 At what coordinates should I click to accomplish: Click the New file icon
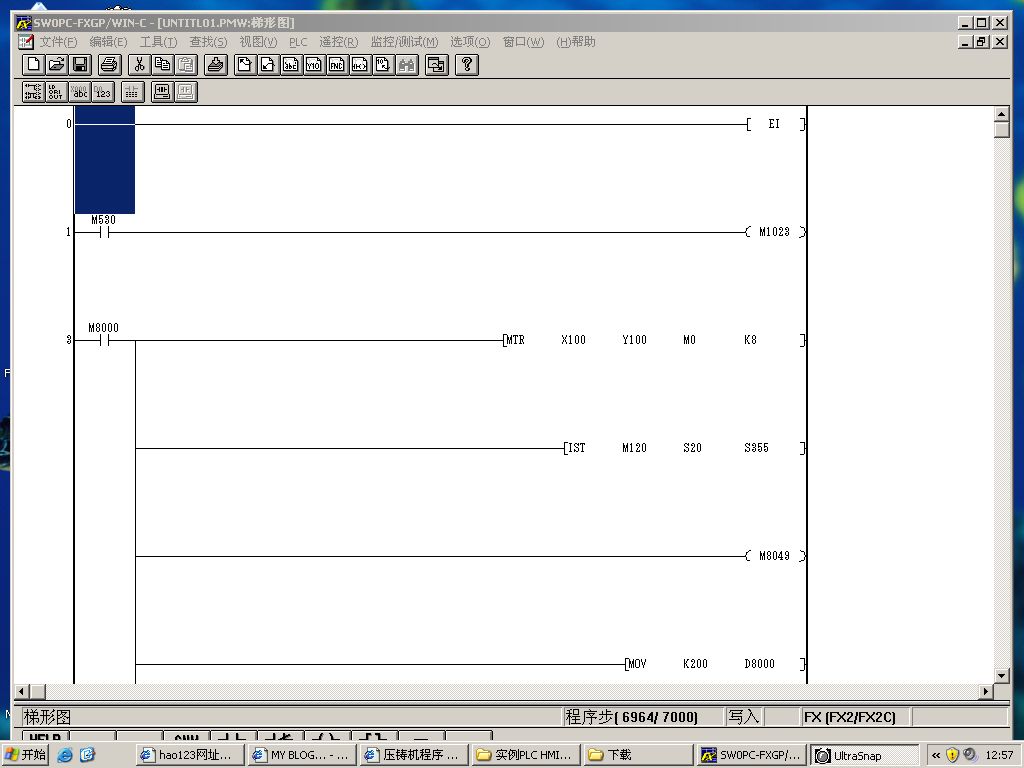(33, 65)
